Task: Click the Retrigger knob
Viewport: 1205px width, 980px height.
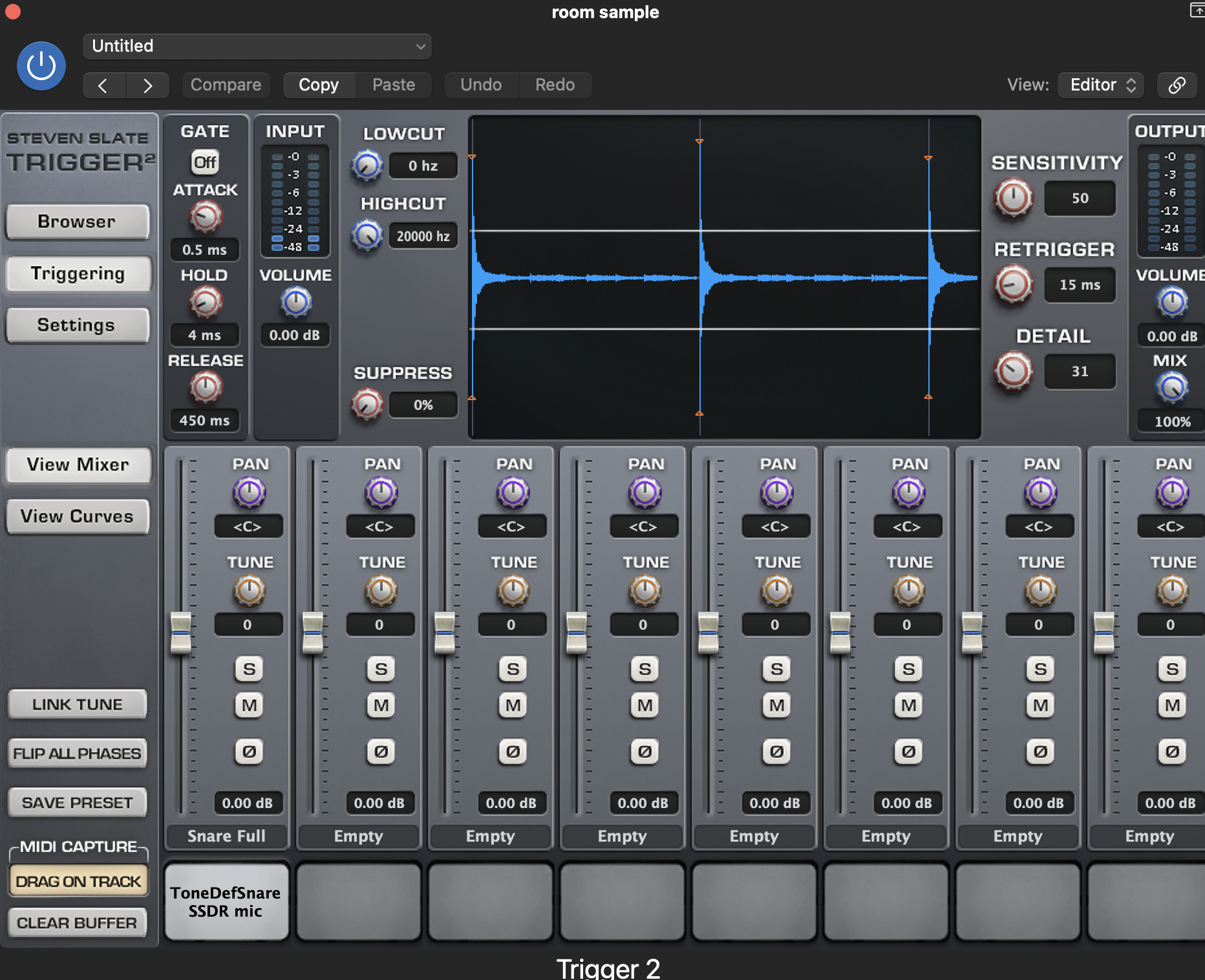Action: pos(1013,284)
